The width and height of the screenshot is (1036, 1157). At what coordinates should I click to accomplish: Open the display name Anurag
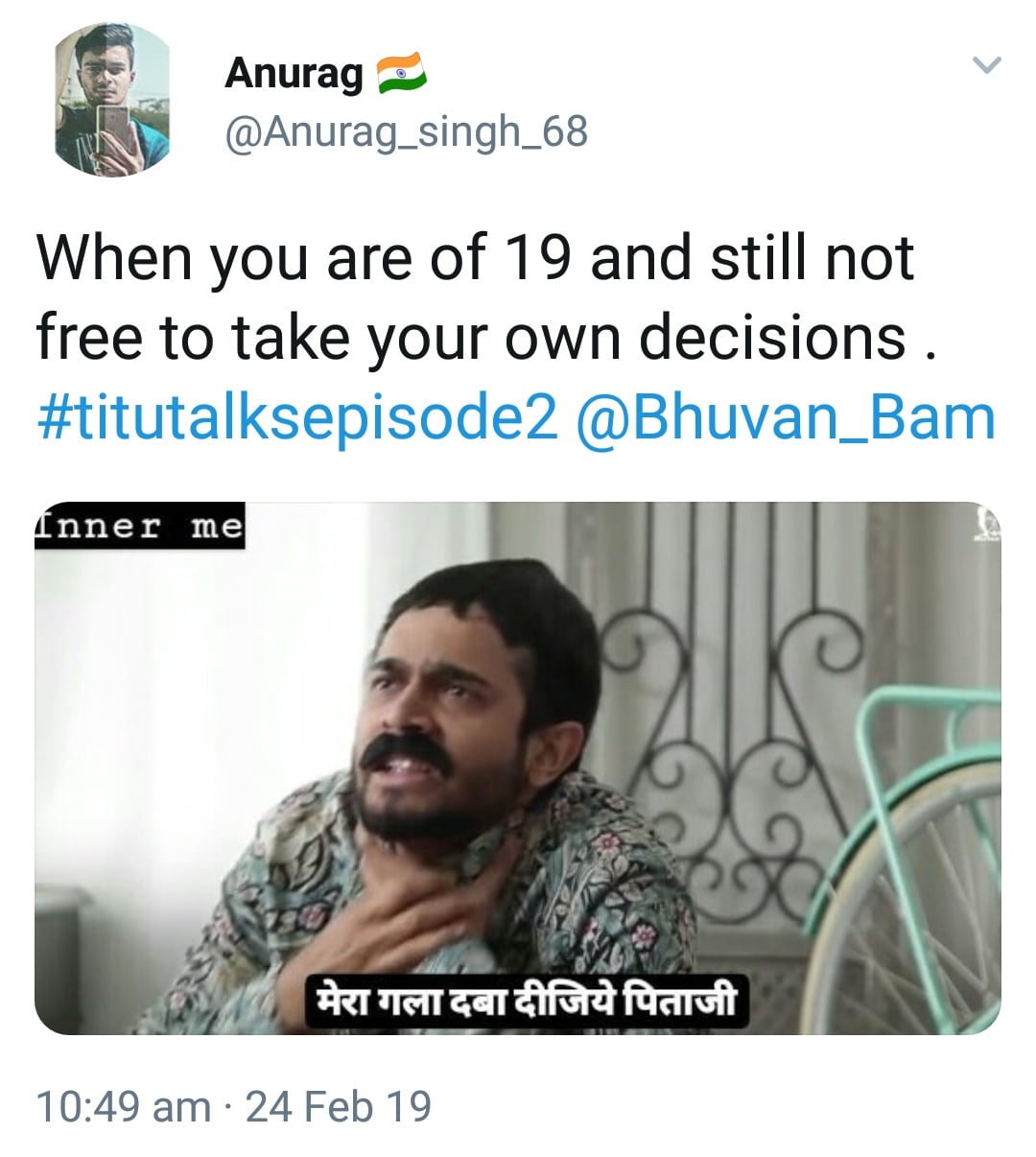pyautogui.click(x=294, y=73)
